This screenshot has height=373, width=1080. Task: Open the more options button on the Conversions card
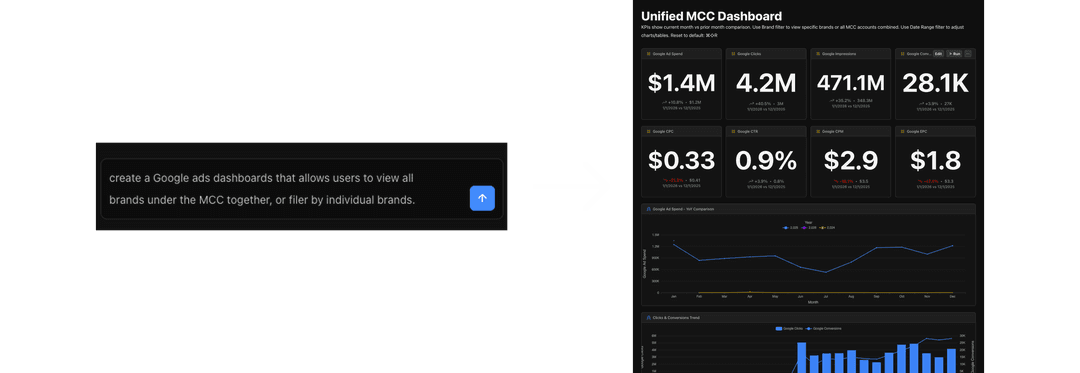[968, 54]
